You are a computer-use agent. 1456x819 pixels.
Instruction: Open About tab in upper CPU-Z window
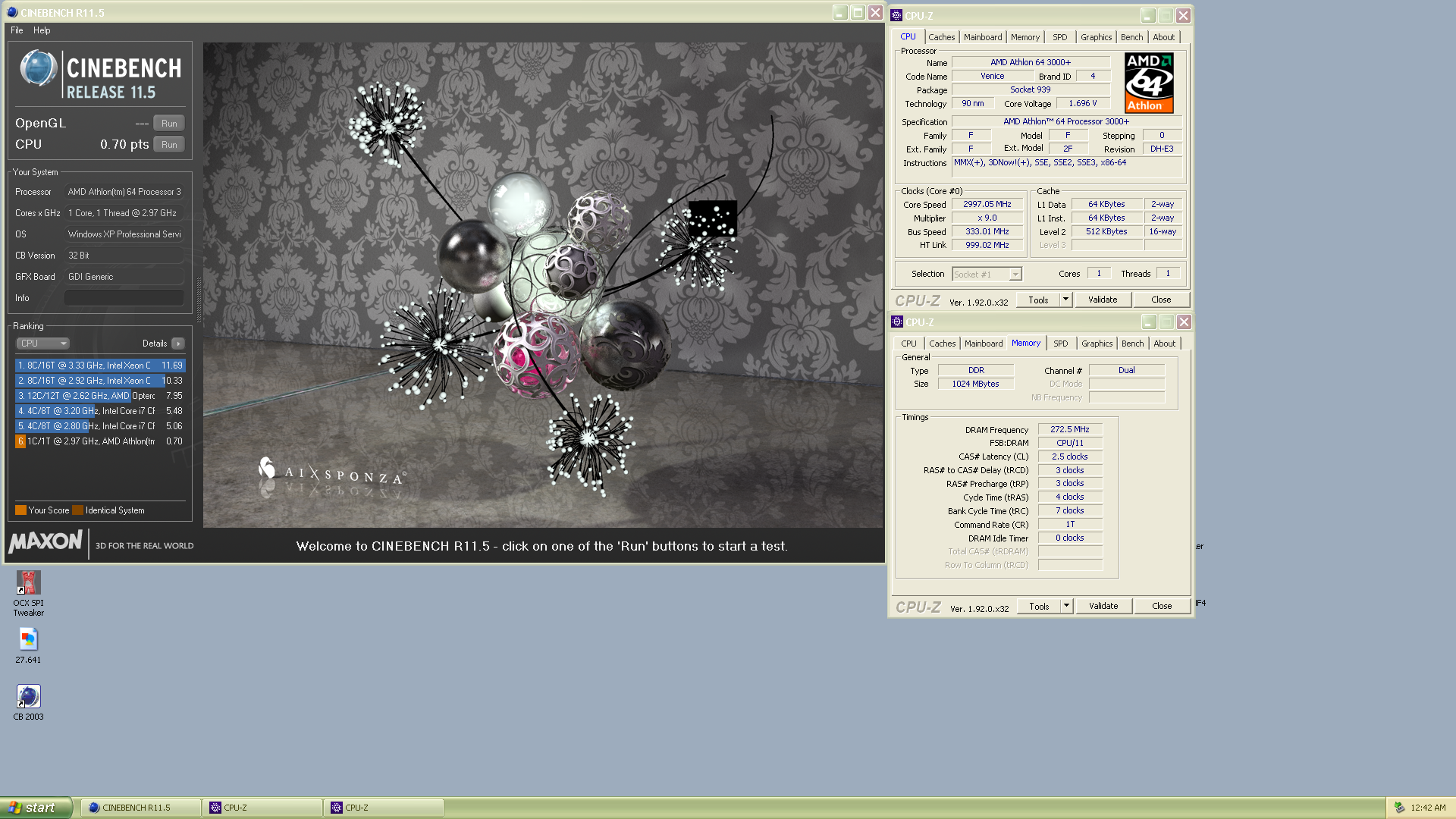1164,37
